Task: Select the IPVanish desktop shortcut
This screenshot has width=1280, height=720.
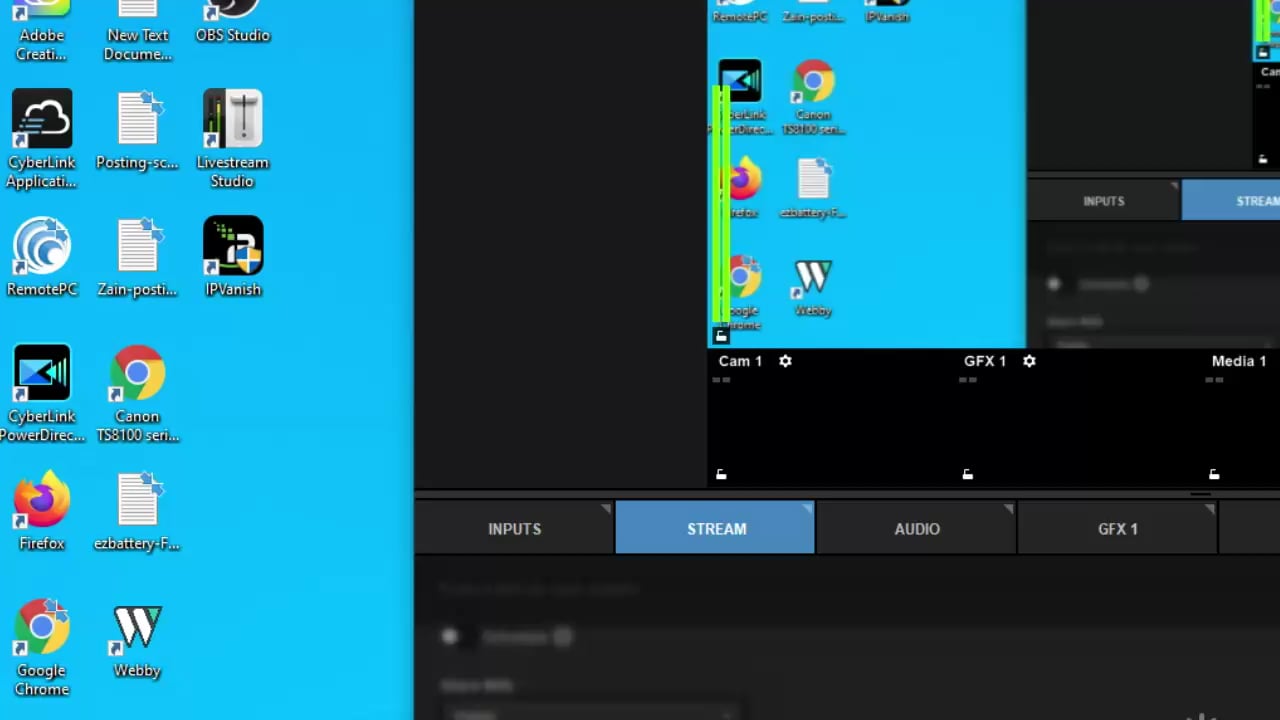Action: pyautogui.click(x=233, y=257)
